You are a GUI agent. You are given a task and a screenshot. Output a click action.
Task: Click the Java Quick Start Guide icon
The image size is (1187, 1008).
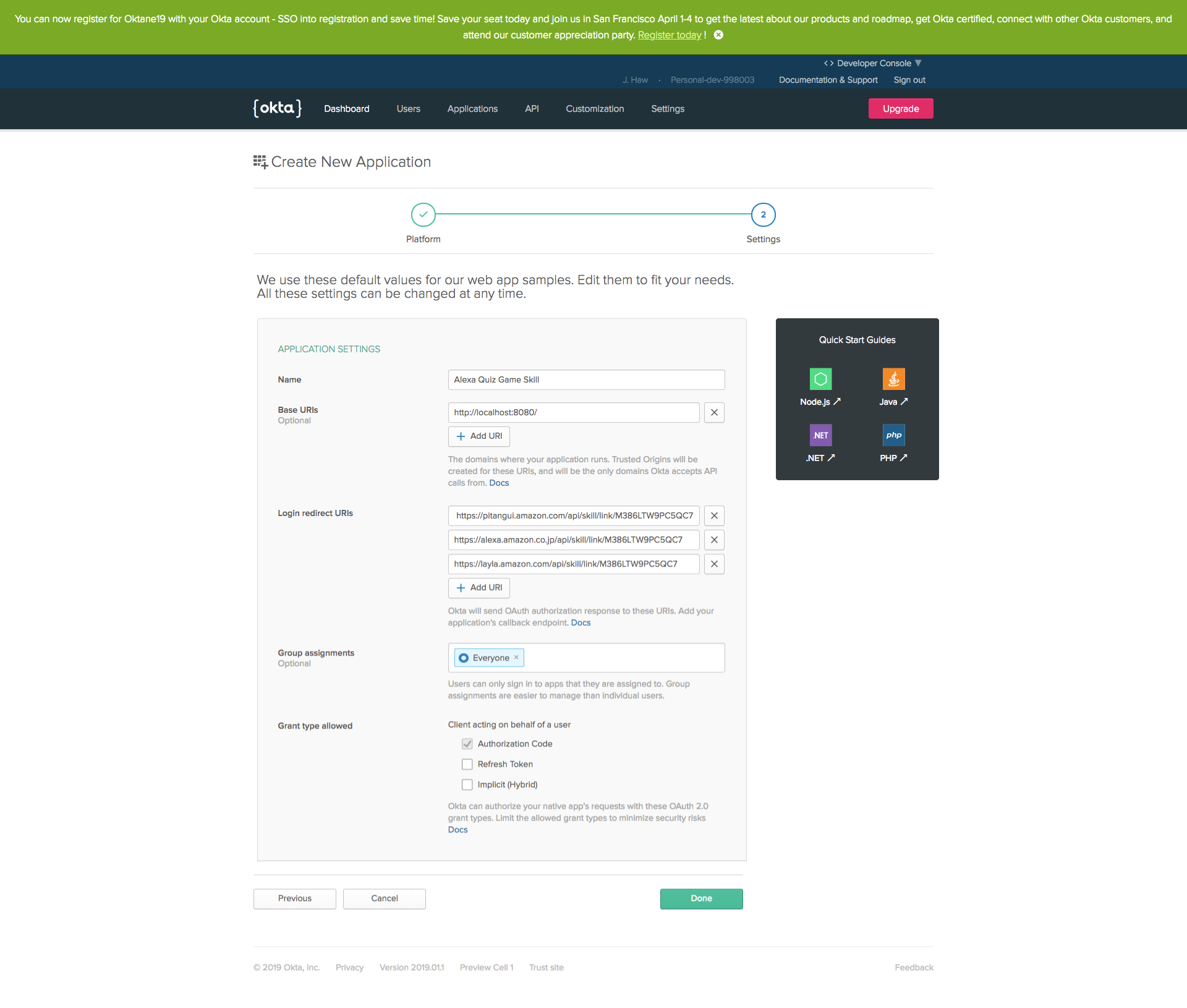[893, 379]
